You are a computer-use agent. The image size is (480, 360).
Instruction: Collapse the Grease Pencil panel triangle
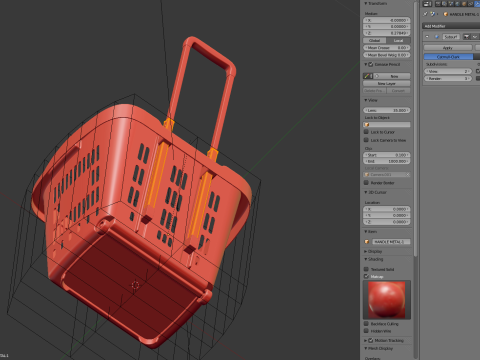pos(366,64)
